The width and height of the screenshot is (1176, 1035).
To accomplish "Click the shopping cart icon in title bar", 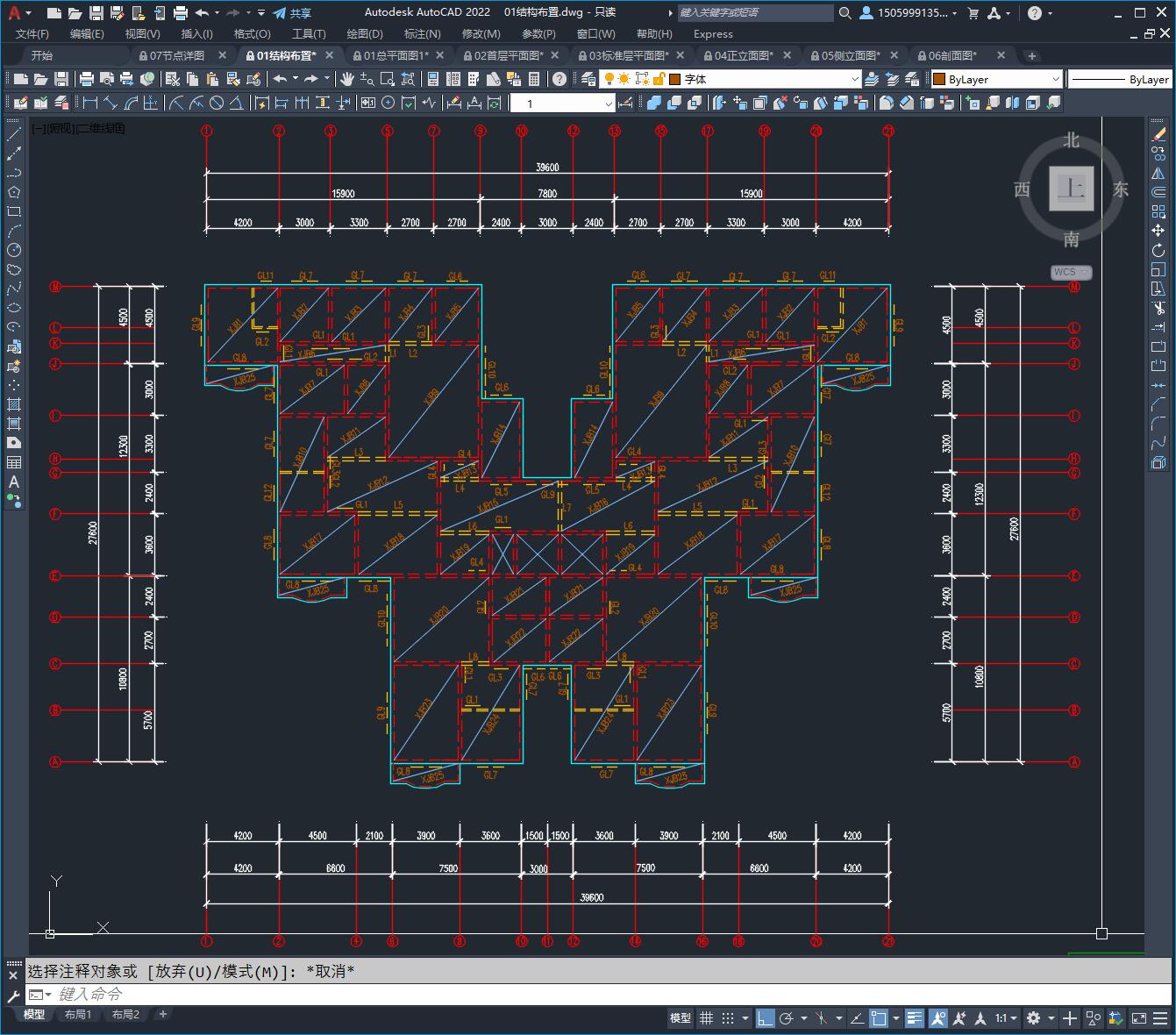I will tap(973, 13).
